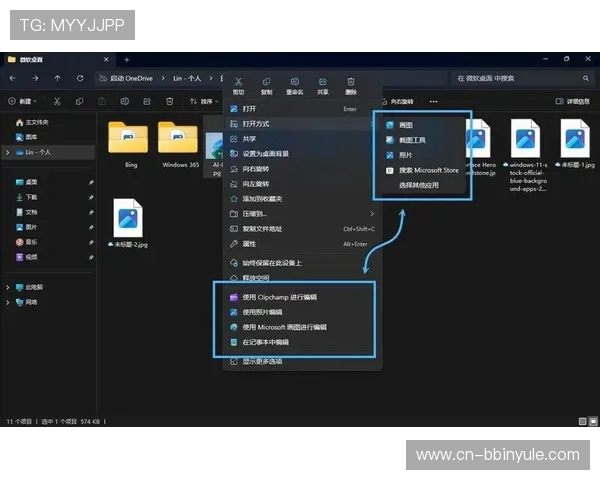Click the Cut (剪切) scissors icon in context menu
The height and width of the screenshot is (480, 600).
pyautogui.click(x=238, y=81)
